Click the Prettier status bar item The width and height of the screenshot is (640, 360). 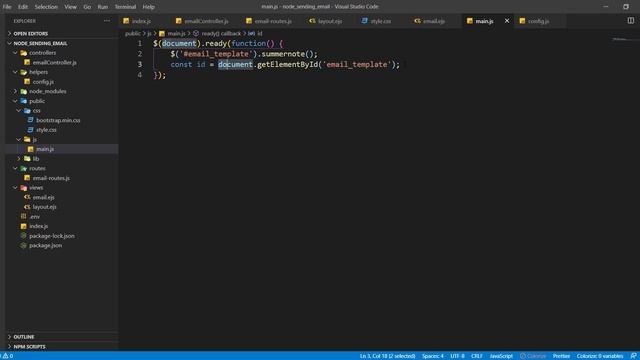pyautogui.click(x=561, y=356)
